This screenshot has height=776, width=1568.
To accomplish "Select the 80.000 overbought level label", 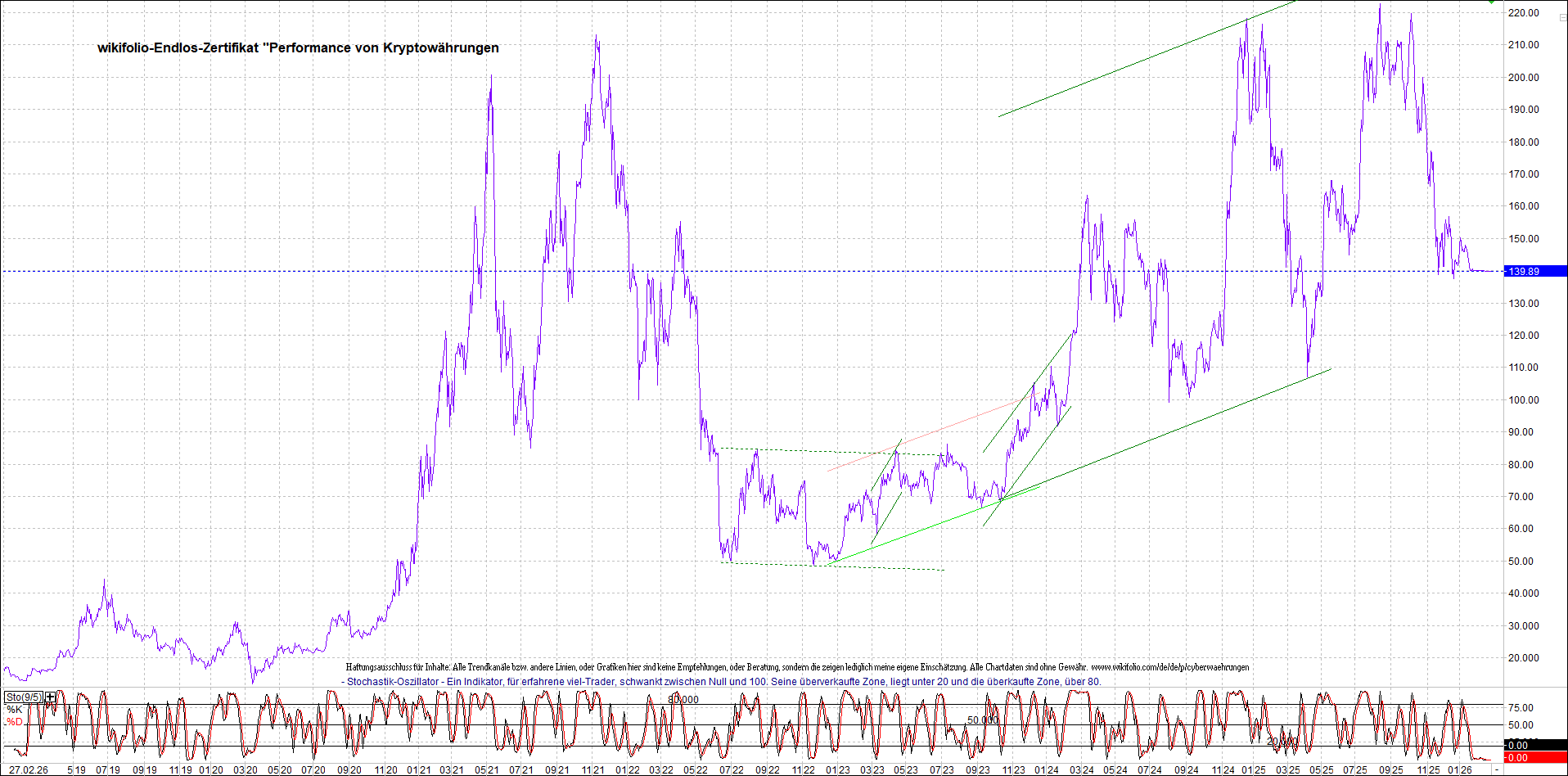I will pos(683,699).
